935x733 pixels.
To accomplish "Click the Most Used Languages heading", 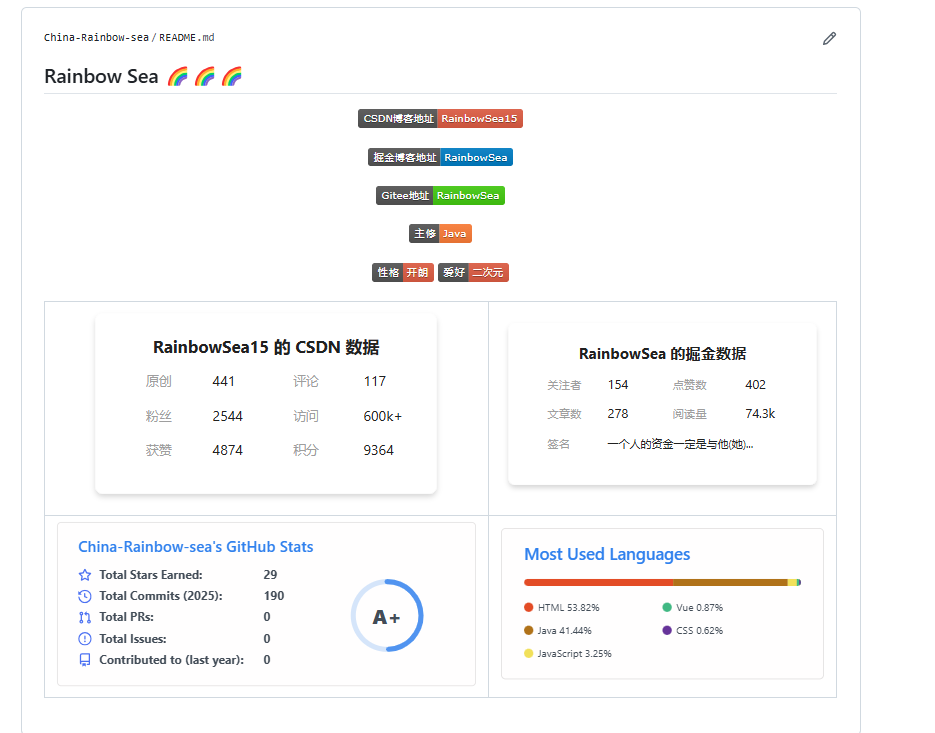I will point(607,554).
